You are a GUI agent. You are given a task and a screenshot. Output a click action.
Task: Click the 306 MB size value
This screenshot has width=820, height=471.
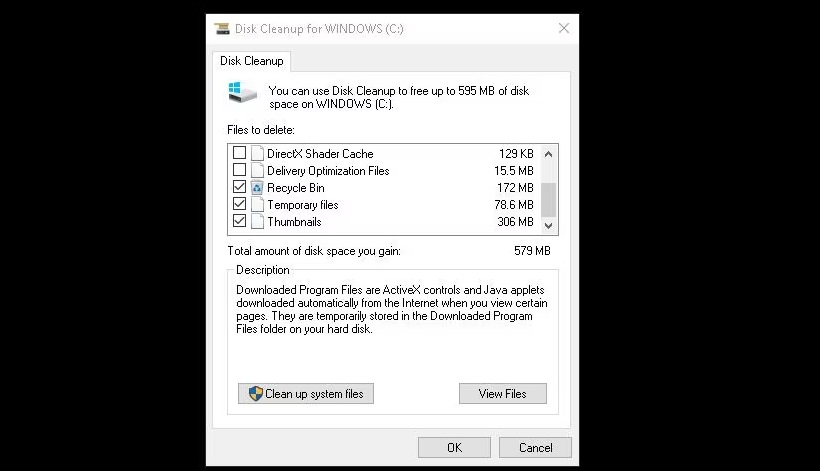(515, 222)
